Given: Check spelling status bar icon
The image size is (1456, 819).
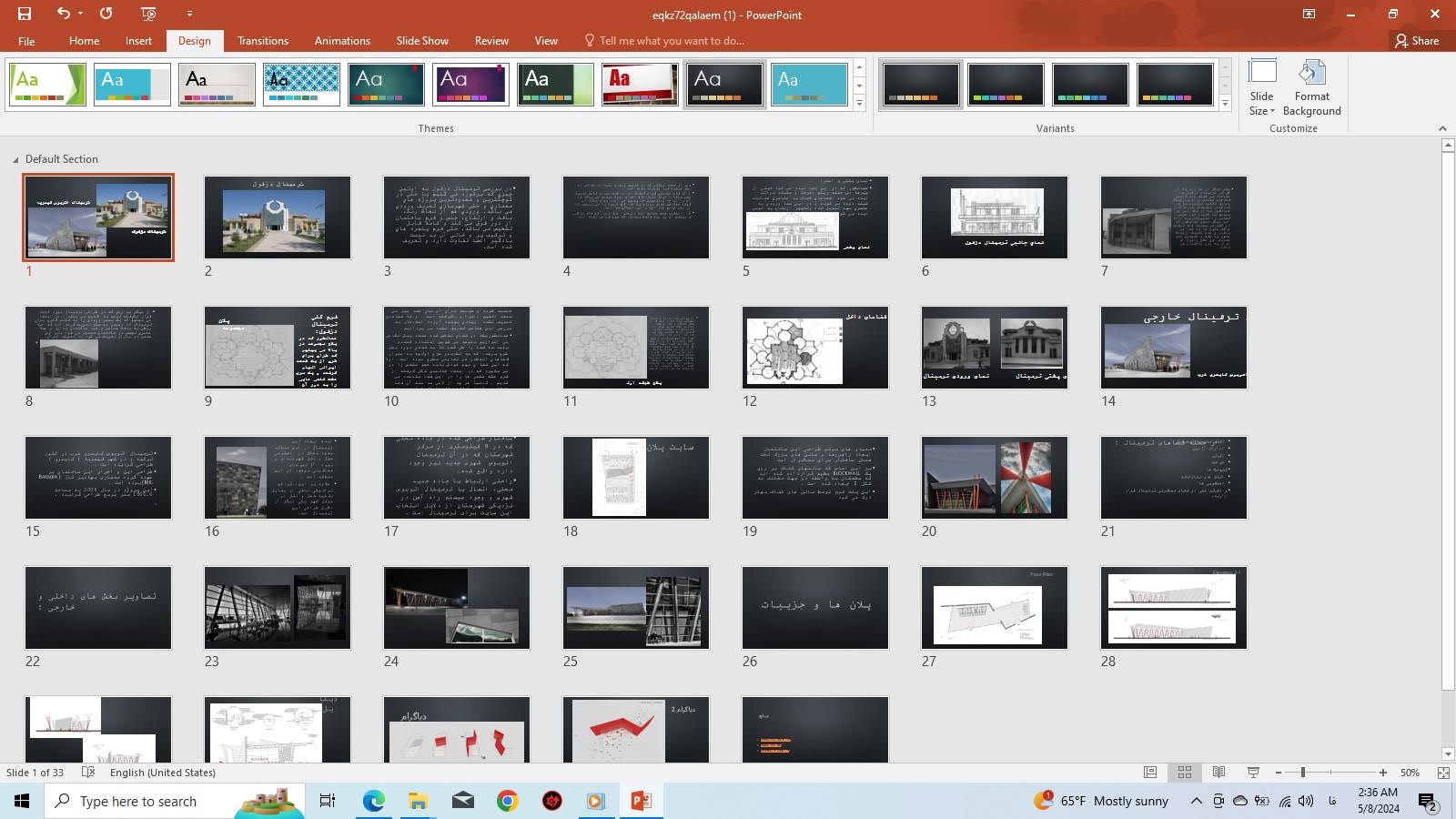Looking at the screenshot, I should (88, 773).
